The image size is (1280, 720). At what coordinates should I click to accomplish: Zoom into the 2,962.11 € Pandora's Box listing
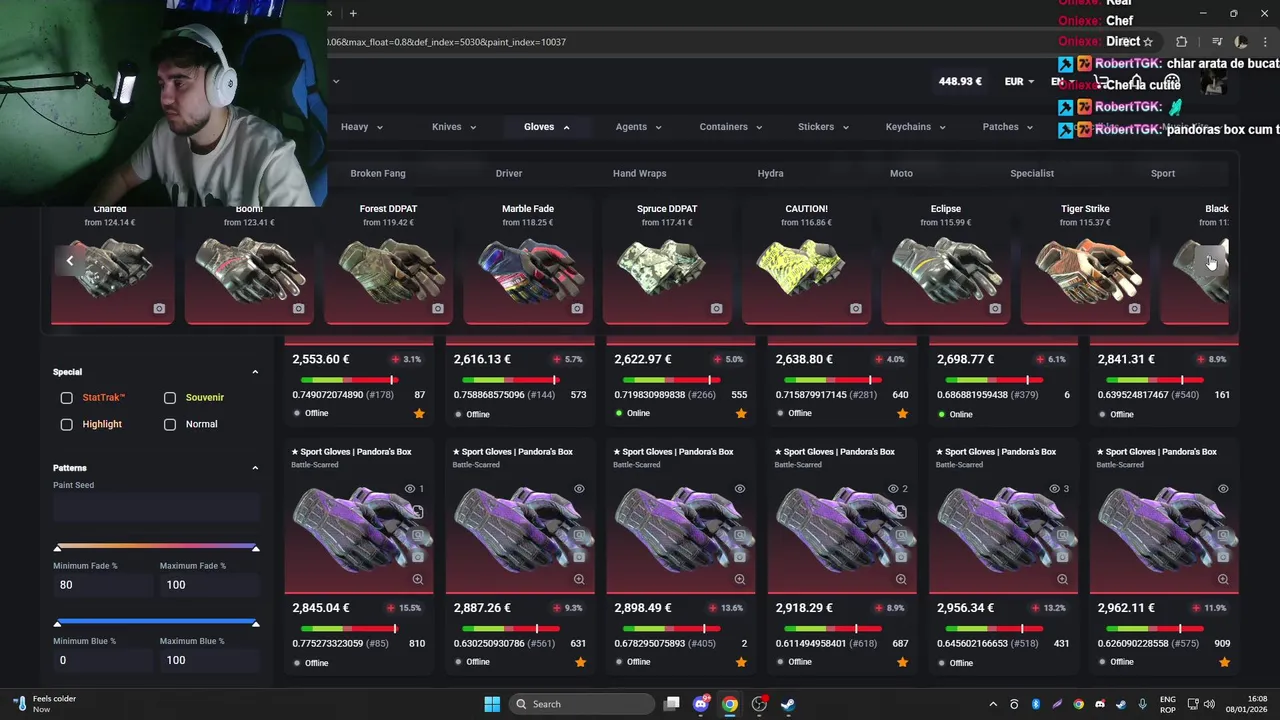click(x=1223, y=579)
